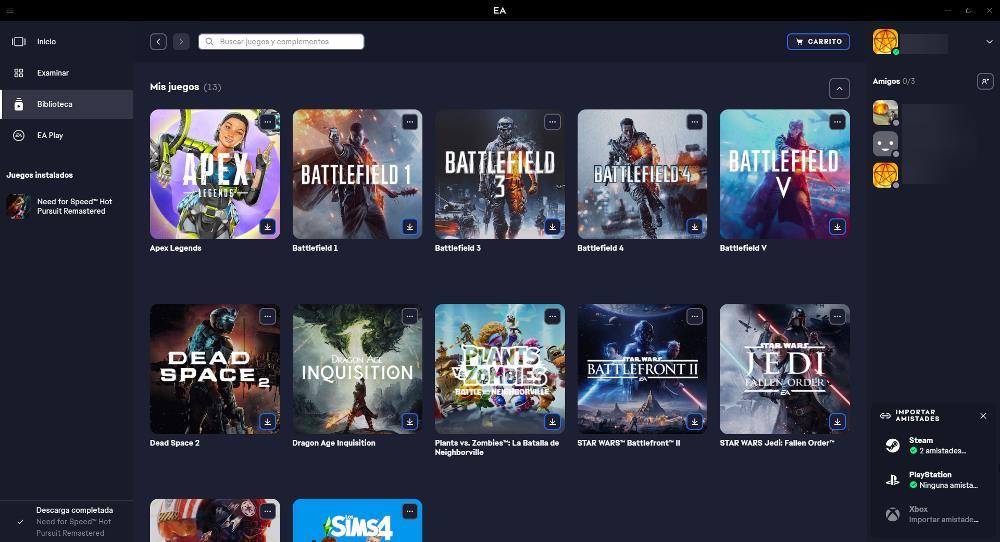Import friends from Steam
Screen dimensions: 1000x542
coord(934,445)
